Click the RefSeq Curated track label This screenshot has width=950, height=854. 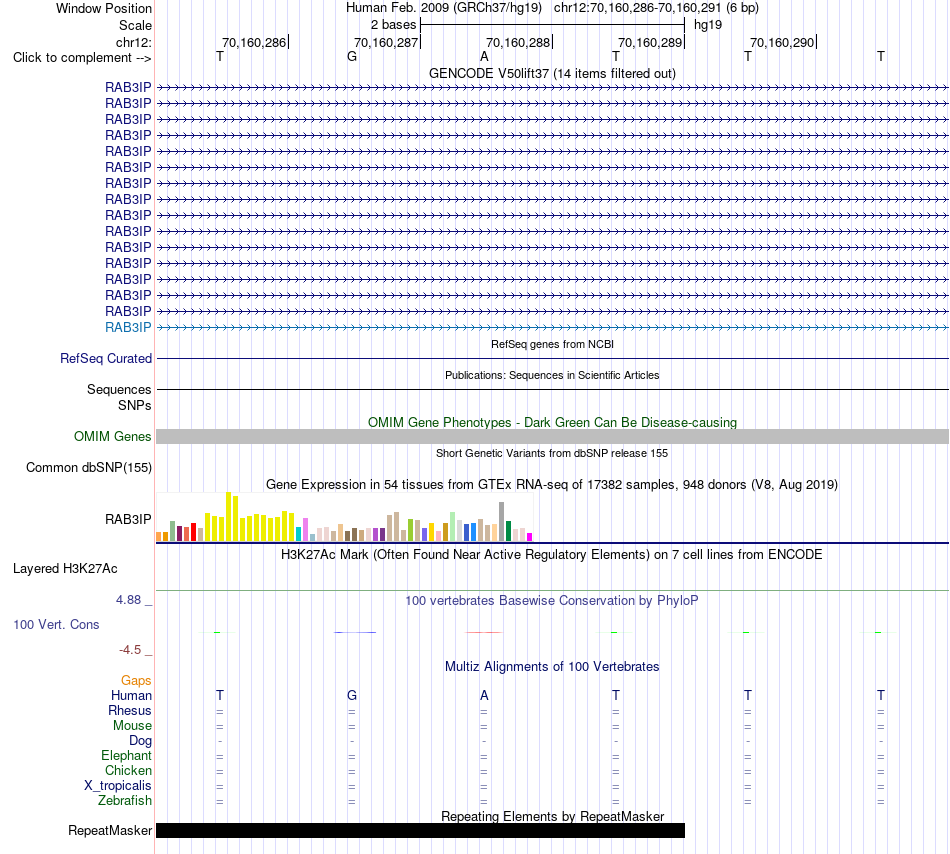tap(105, 359)
